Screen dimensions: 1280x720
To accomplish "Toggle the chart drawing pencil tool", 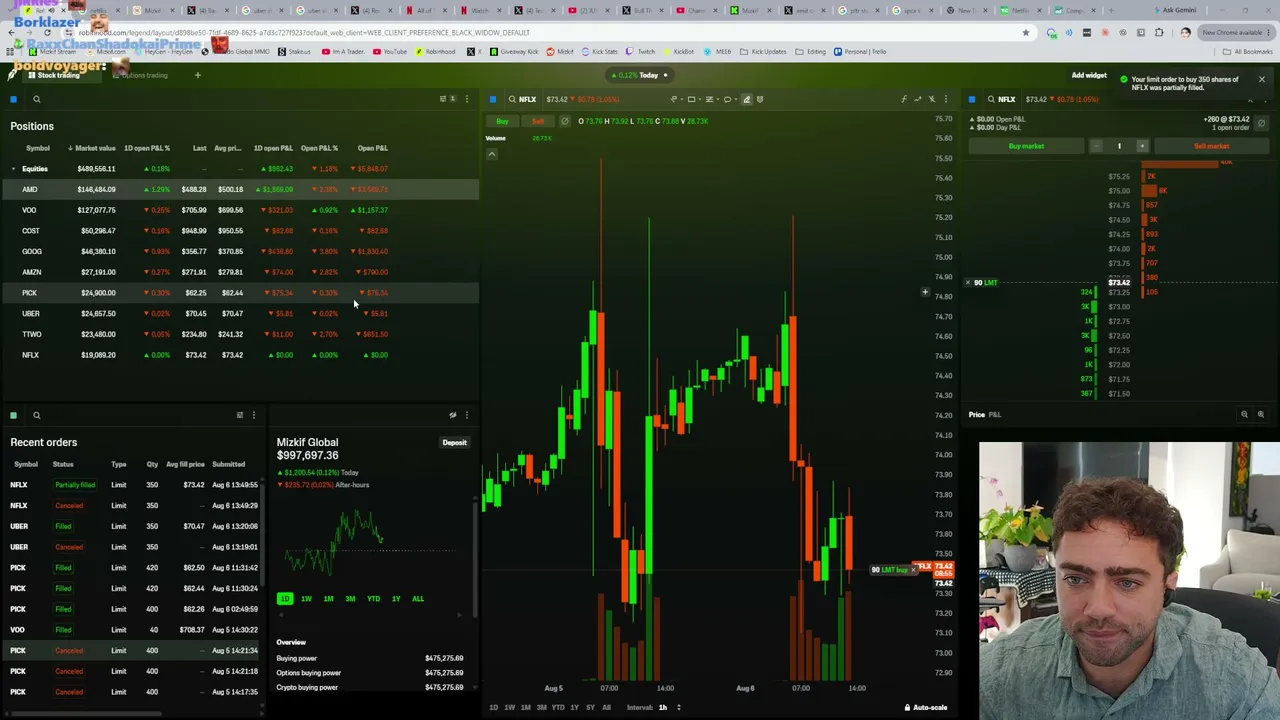I will pyautogui.click(x=746, y=99).
